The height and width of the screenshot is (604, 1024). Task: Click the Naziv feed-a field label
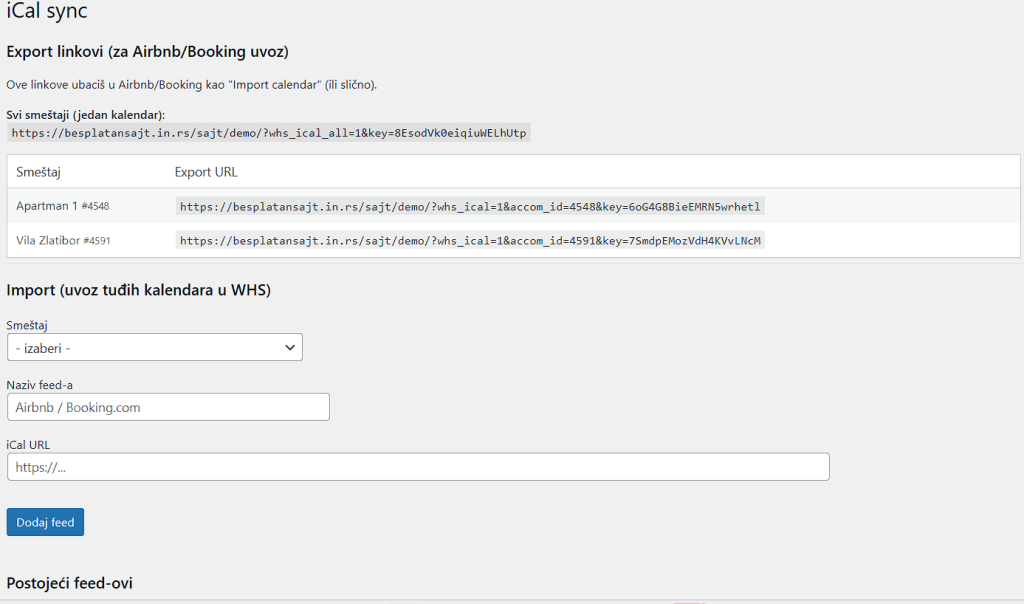click(x=40, y=385)
